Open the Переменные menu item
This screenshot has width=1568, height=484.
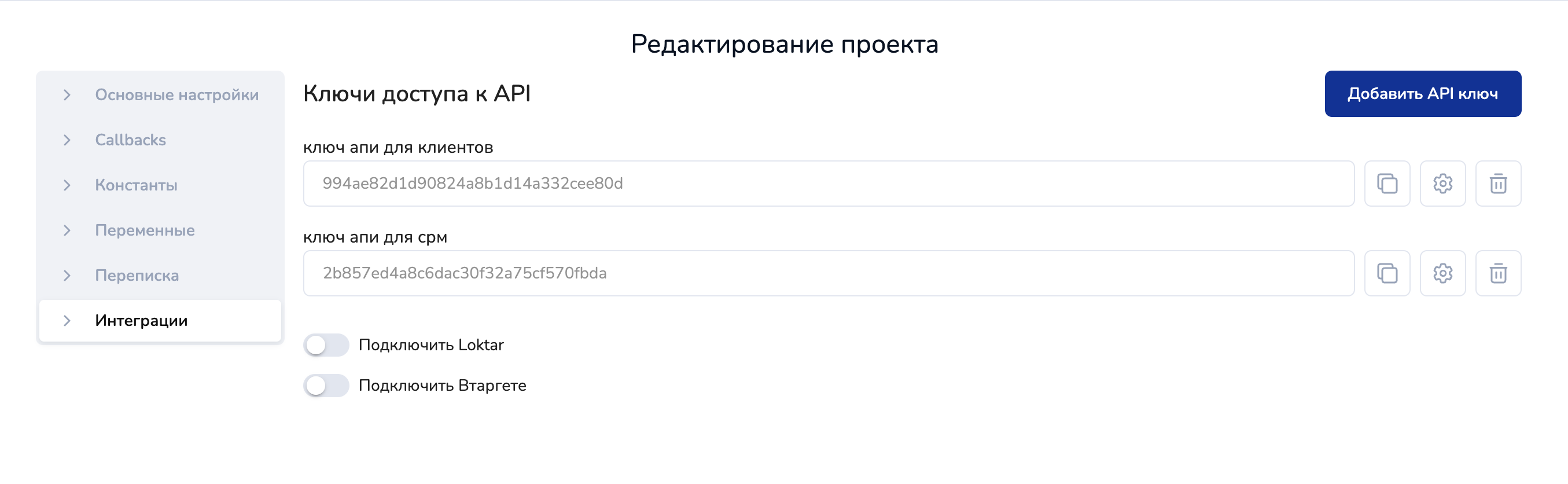coord(145,230)
